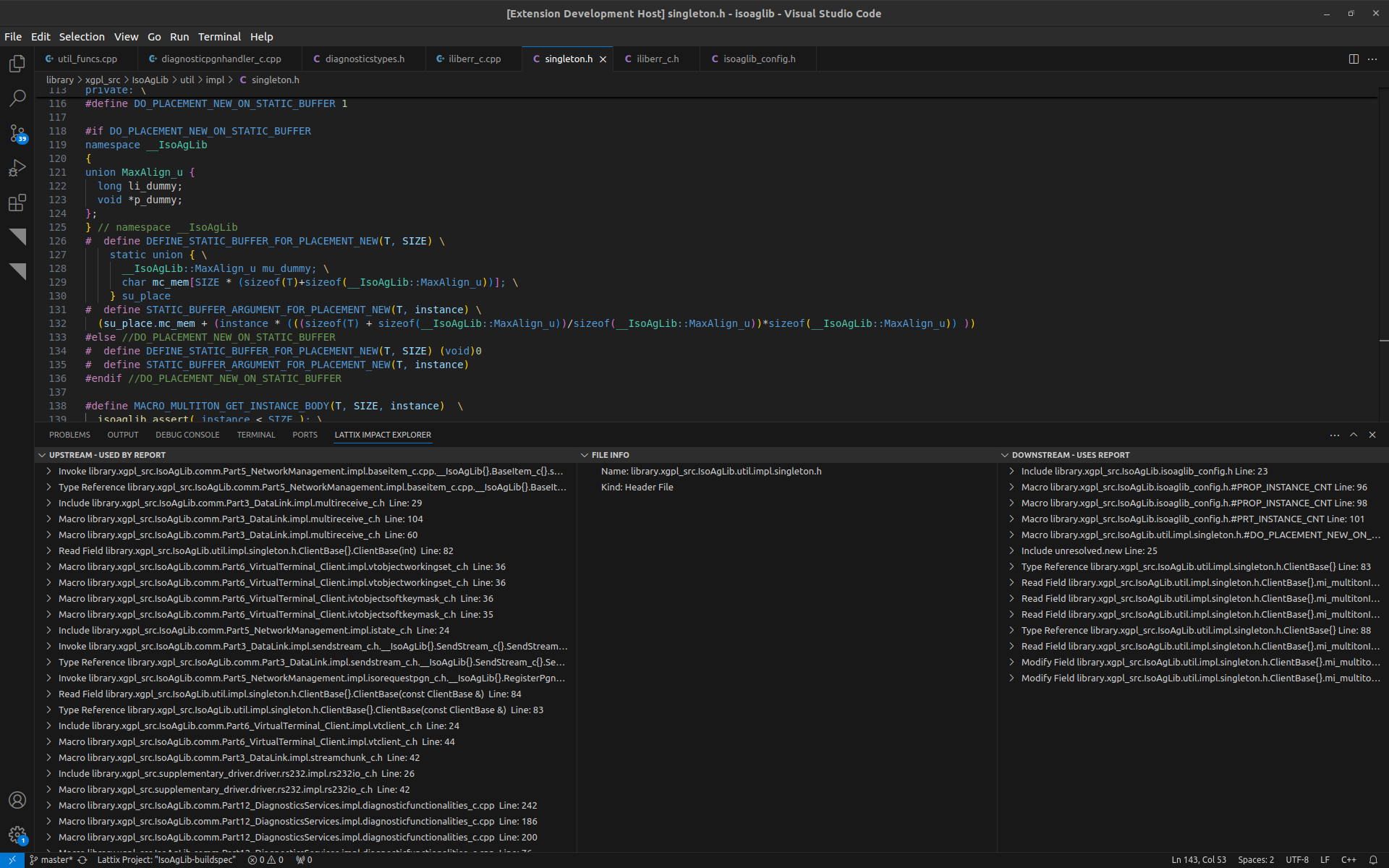Change language mode via C++
Image resolution: width=1389 pixels, height=868 pixels.
point(1348,860)
